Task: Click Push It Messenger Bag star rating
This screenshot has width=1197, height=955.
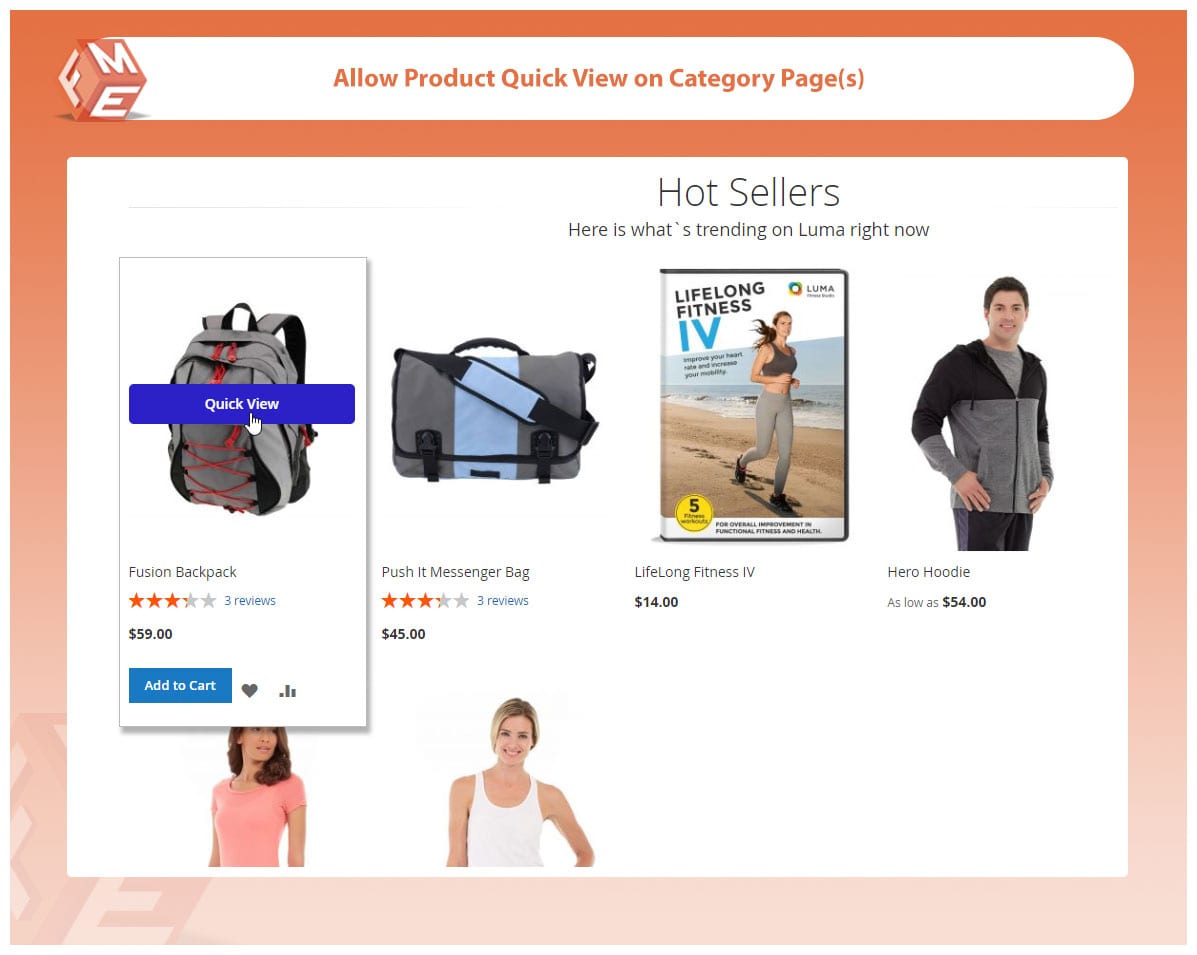Action: tap(425, 601)
